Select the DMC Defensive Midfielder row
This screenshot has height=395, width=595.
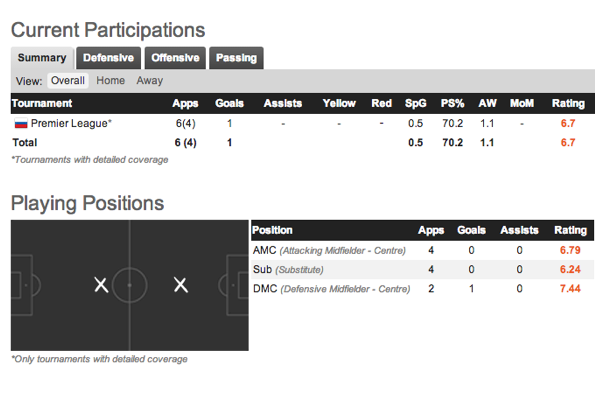[x=422, y=289]
